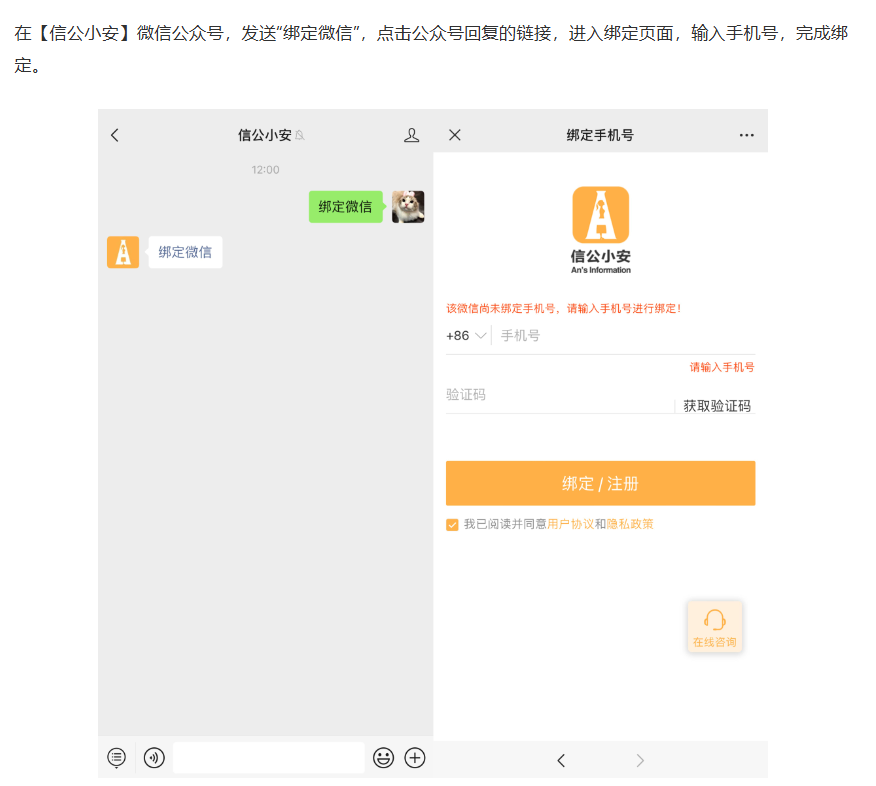Viewport: 876px width, 786px height.
Task: Open the emoji picker
Action: [x=383, y=758]
